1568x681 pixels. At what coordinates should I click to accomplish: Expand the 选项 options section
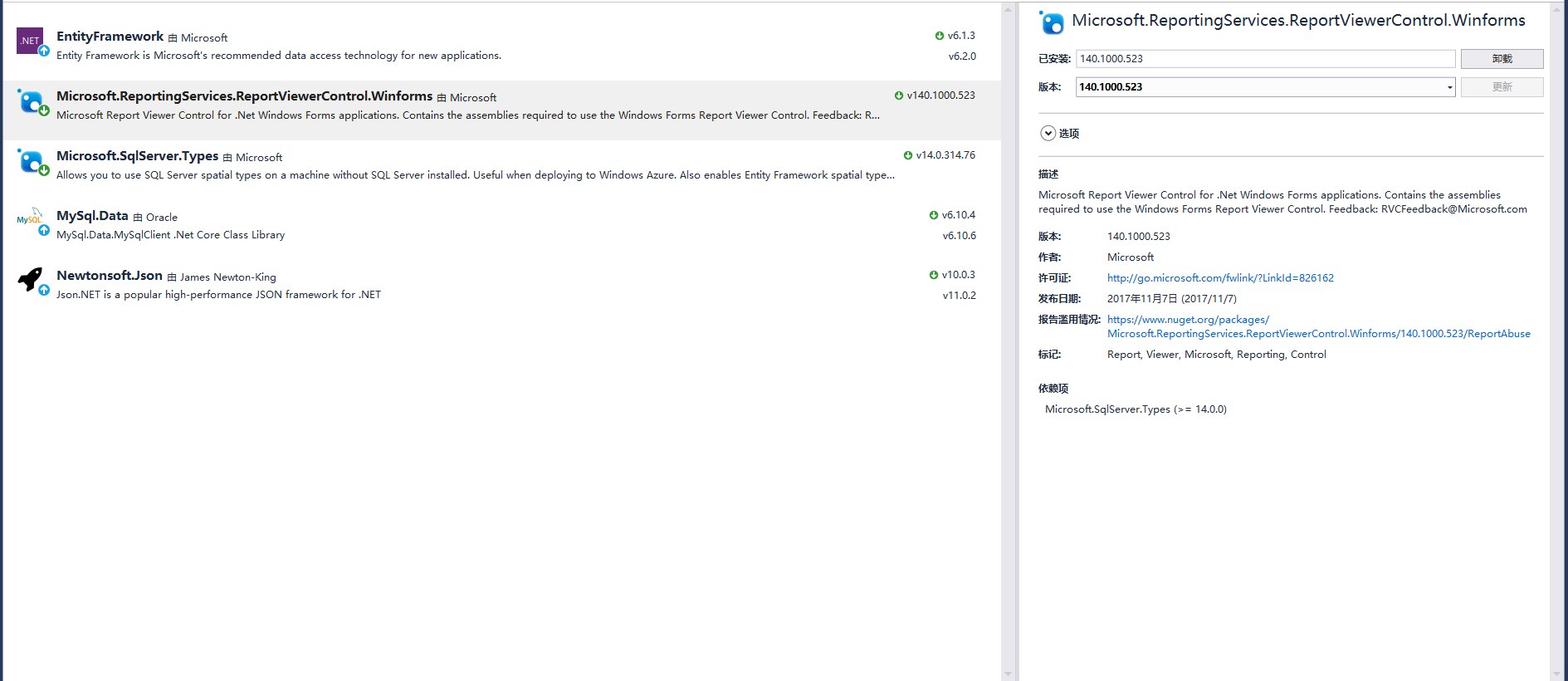pyautogui.click(x=1048, y=133)
